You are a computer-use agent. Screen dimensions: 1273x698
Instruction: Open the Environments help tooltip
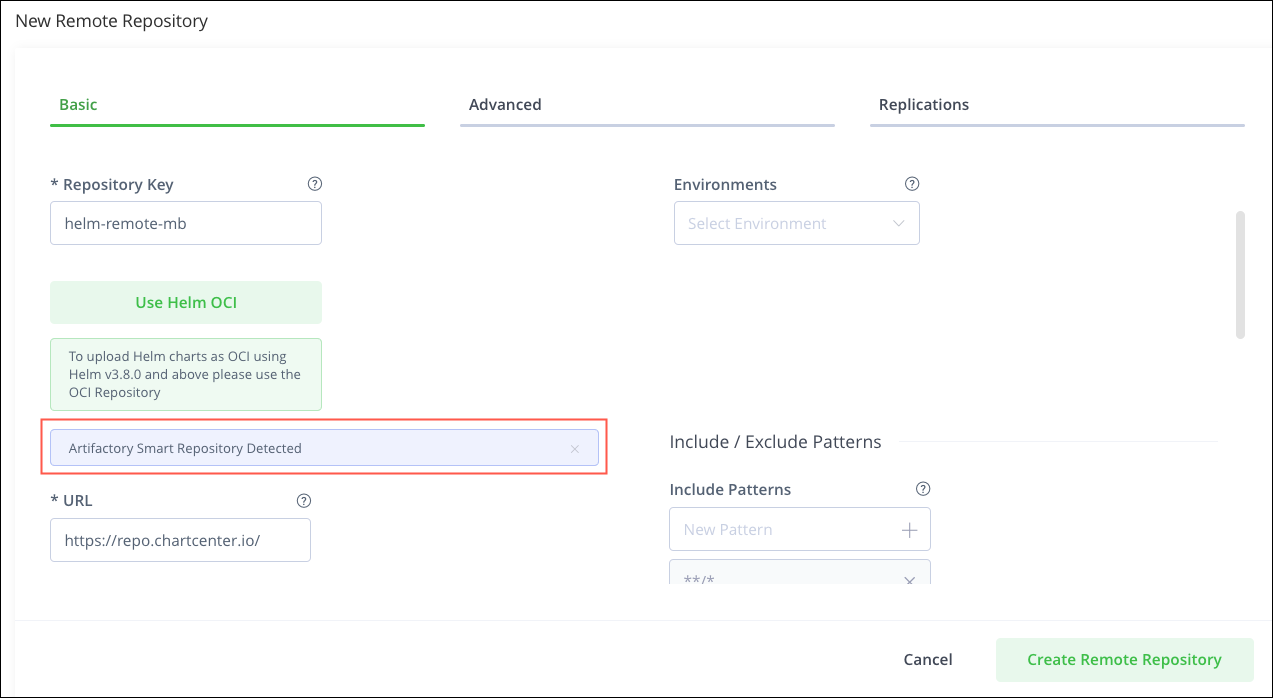(x=911, y=184)
